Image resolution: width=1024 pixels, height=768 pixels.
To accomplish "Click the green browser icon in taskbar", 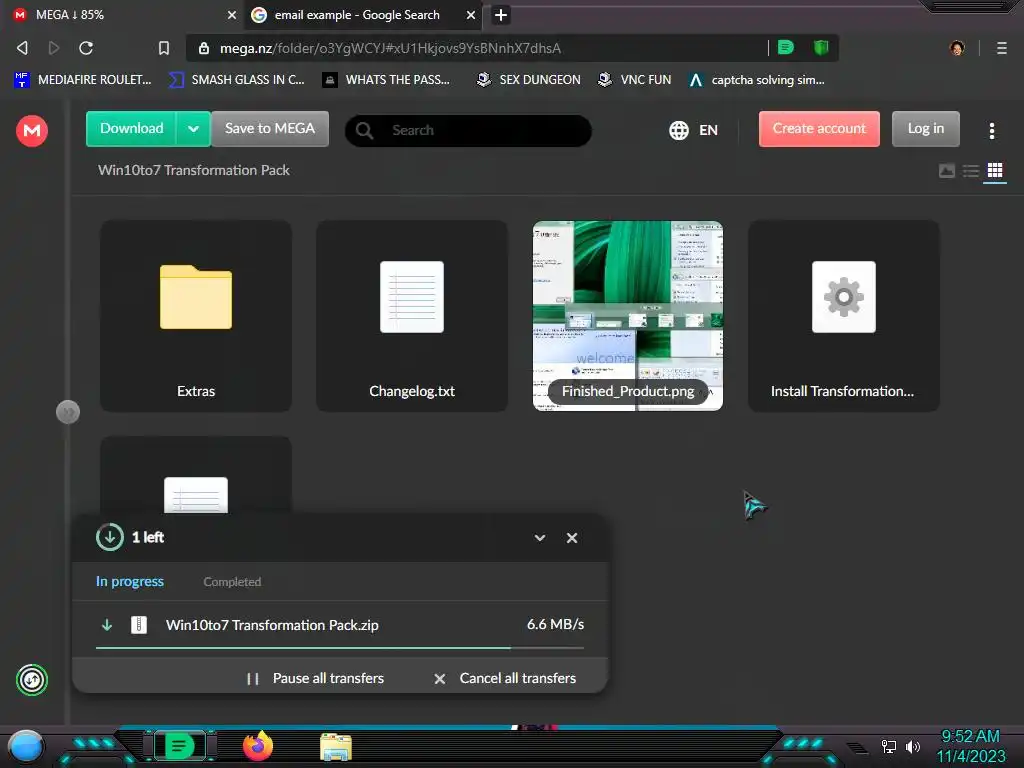I will [x=179, y=746].
